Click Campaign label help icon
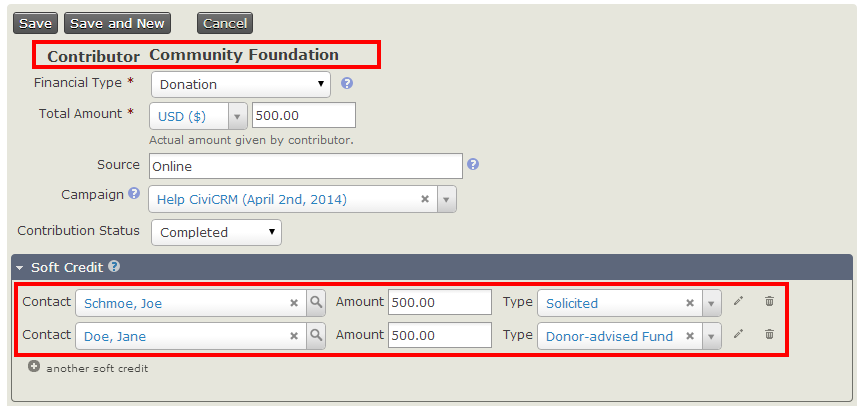Screen dimensions: 858x406 134,194
